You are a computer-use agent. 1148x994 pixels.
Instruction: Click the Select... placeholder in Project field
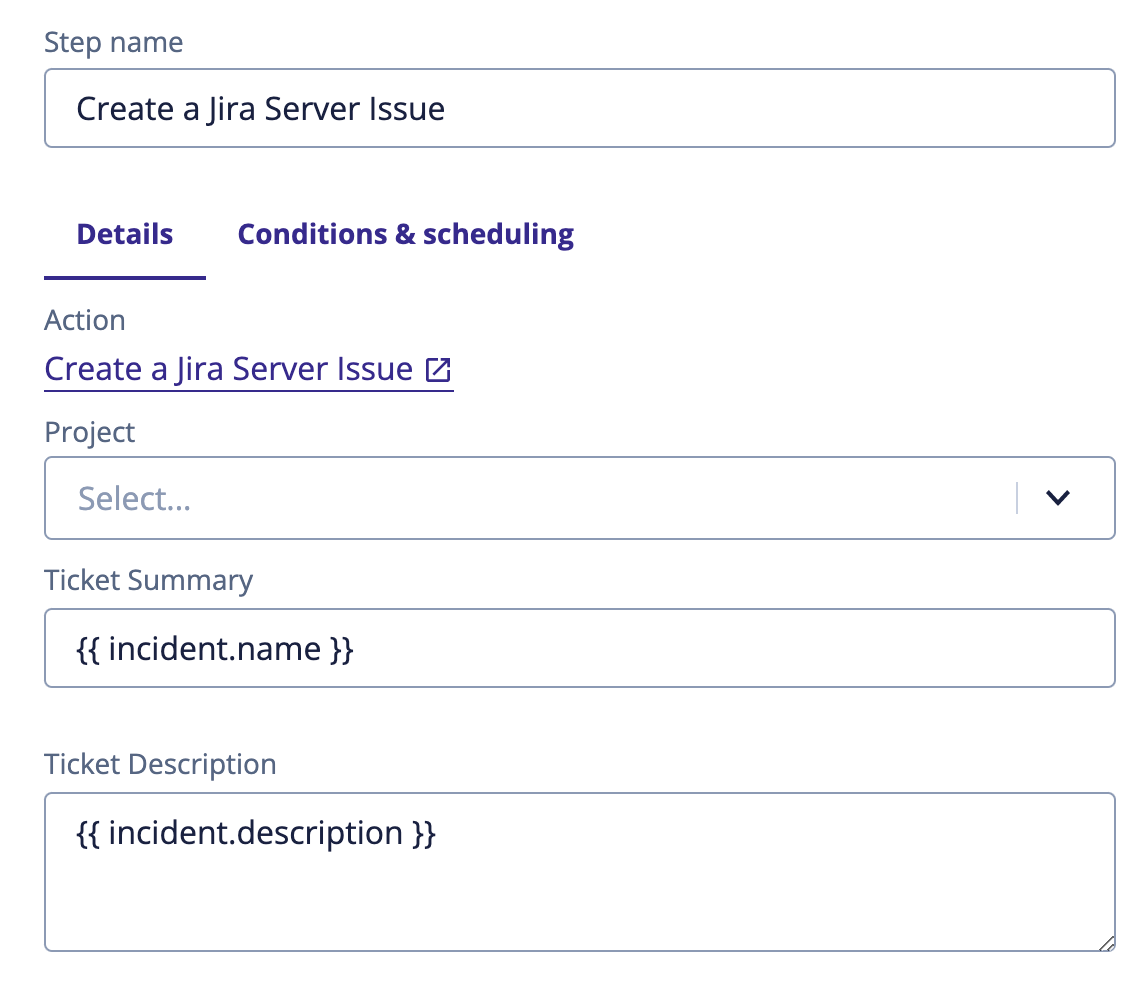135,497
